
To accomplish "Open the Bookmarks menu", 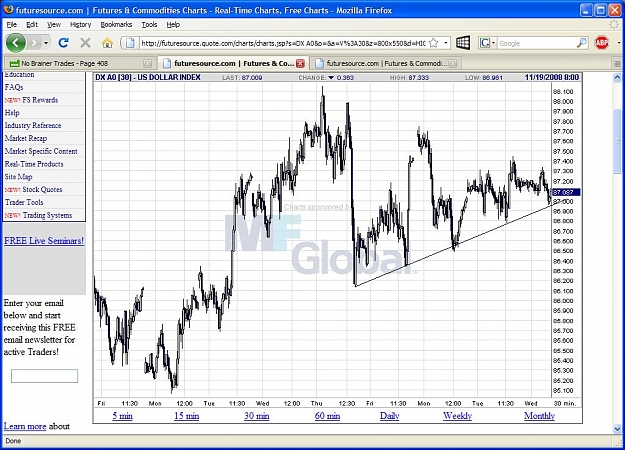I will point(116,24).
